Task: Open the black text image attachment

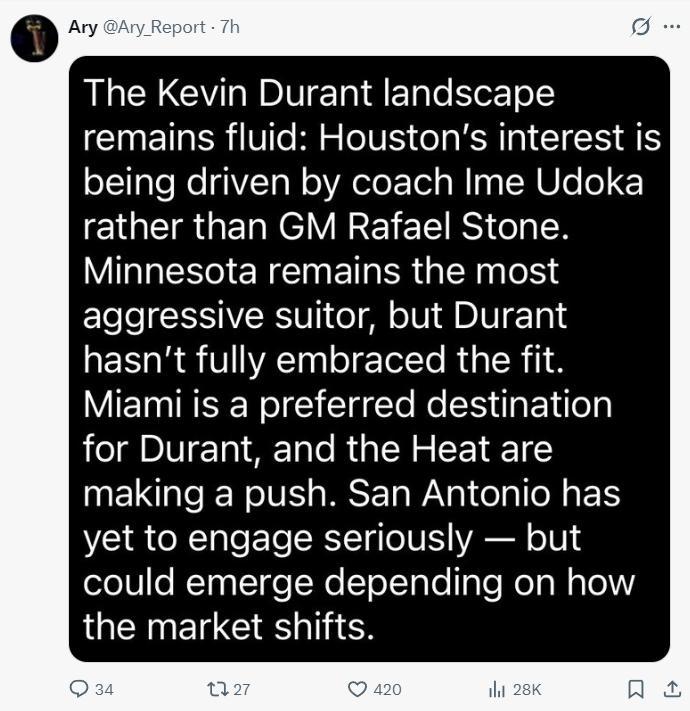Action: tap(368, 358)
